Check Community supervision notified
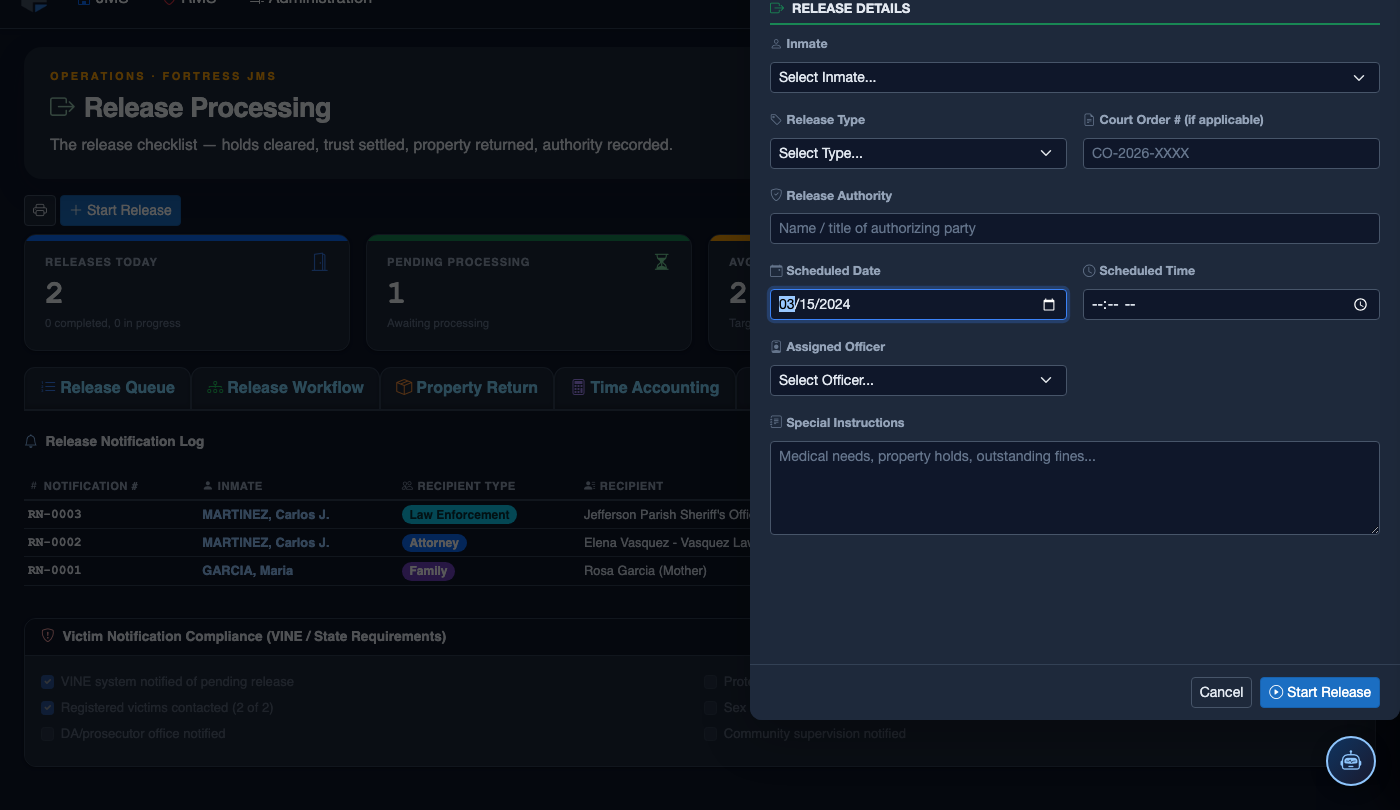1400x810 pixels. (710, 734)
